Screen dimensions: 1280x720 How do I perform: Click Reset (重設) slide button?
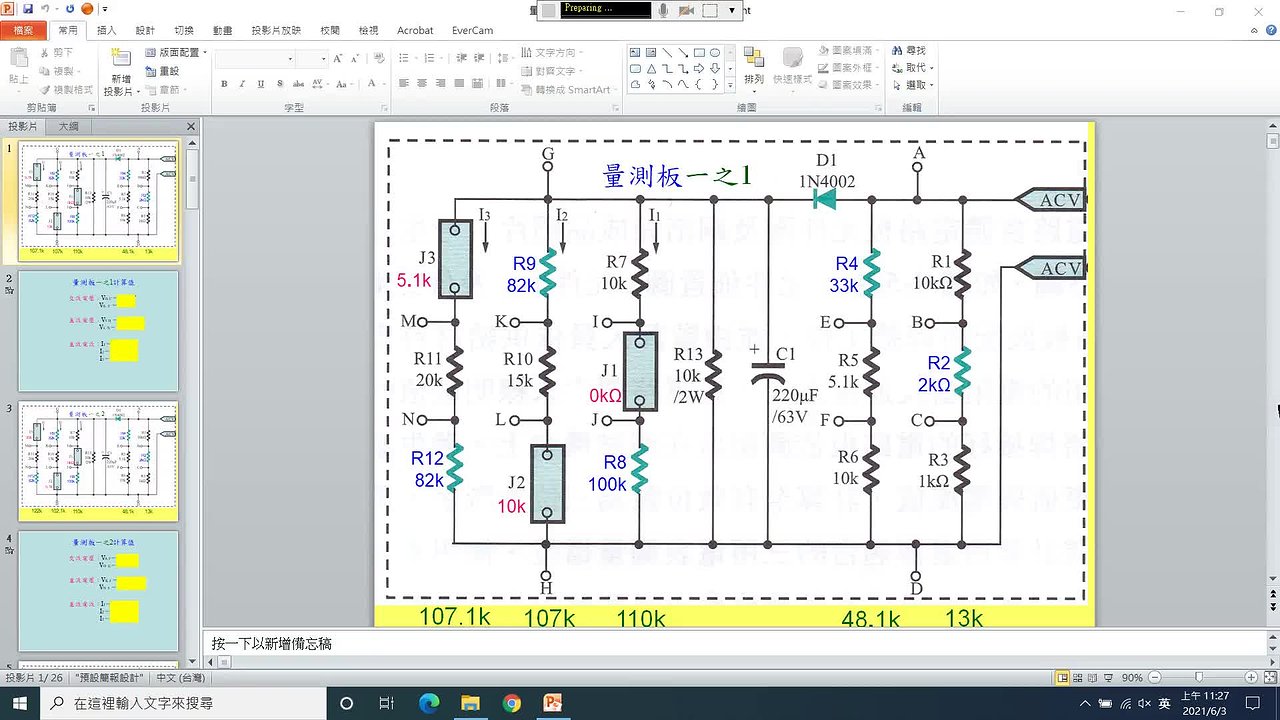(x=161, y=70)
